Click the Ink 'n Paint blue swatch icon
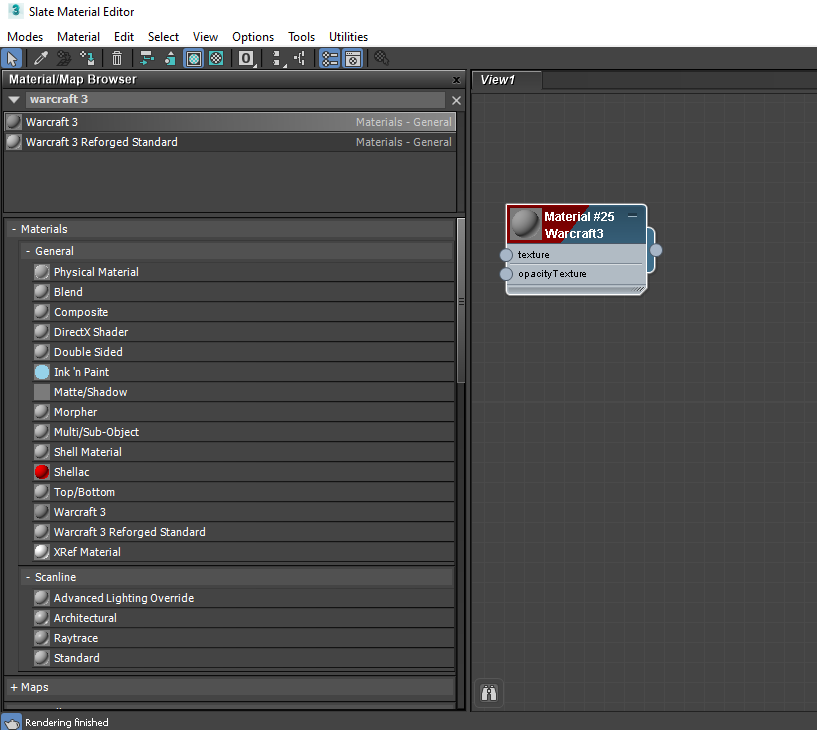817x730 pixels. click(x=42, y=372)
